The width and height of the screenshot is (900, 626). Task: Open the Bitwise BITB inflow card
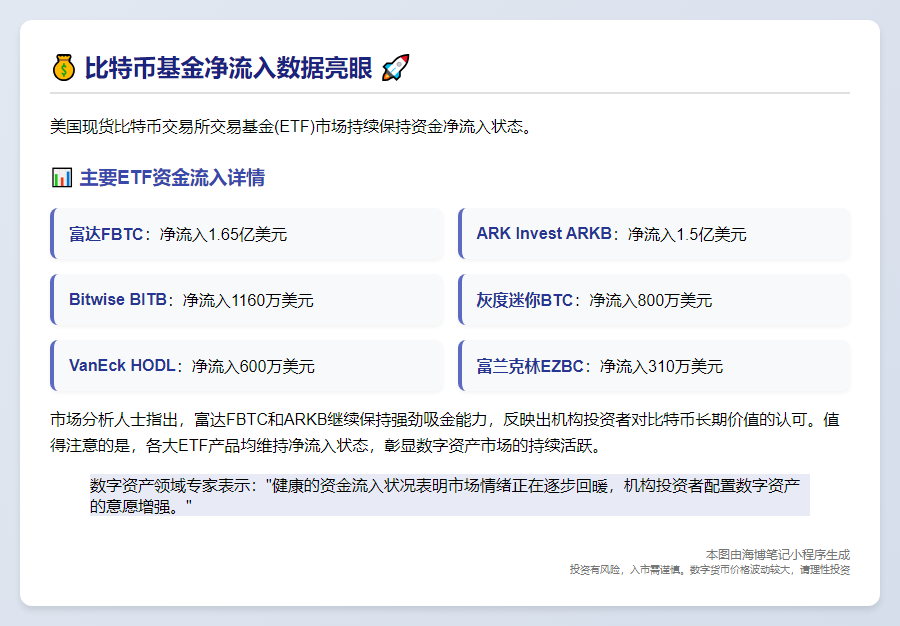(247, 300)
